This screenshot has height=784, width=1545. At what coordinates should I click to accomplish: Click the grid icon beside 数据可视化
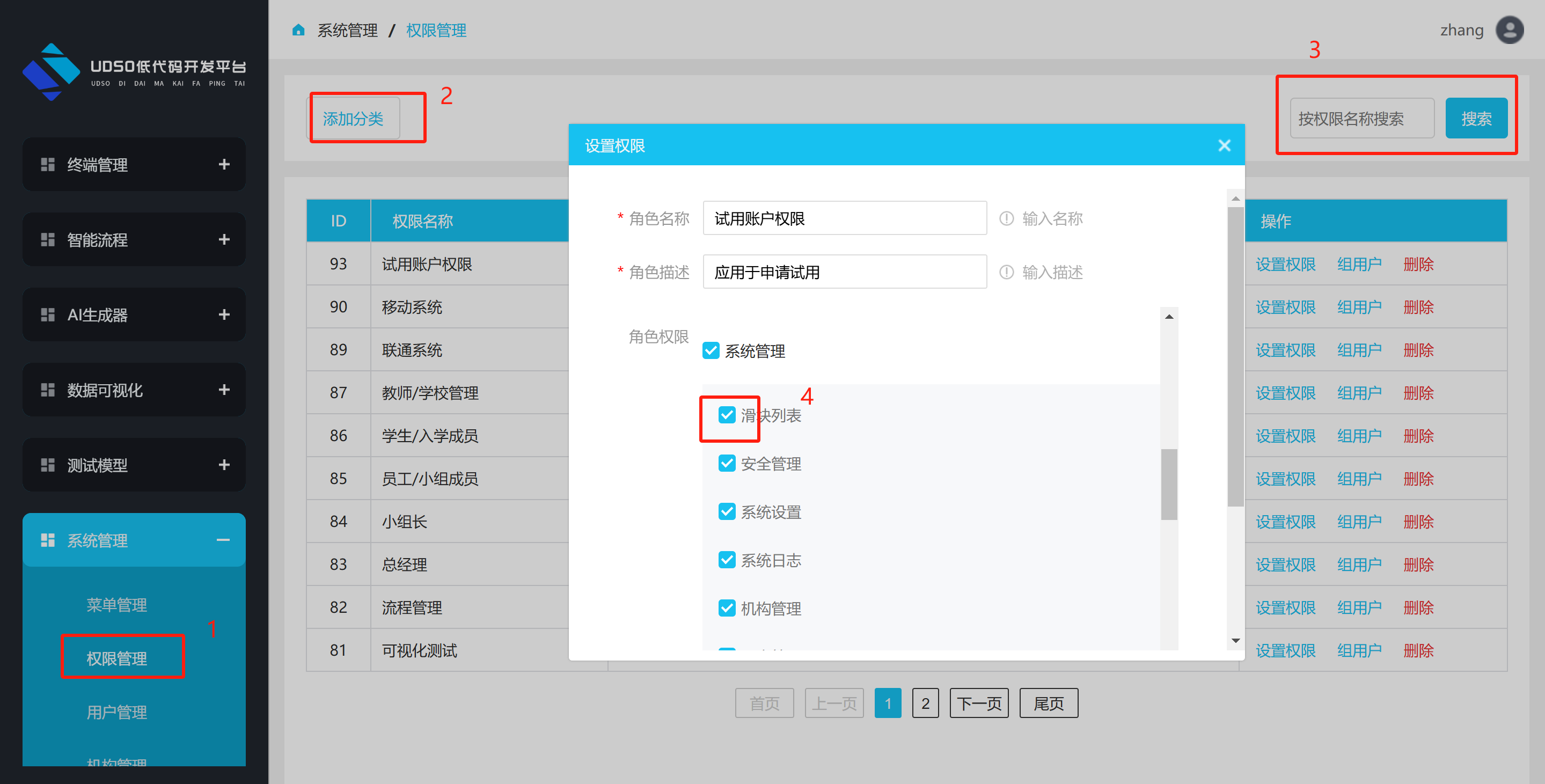tap(47, 390)
